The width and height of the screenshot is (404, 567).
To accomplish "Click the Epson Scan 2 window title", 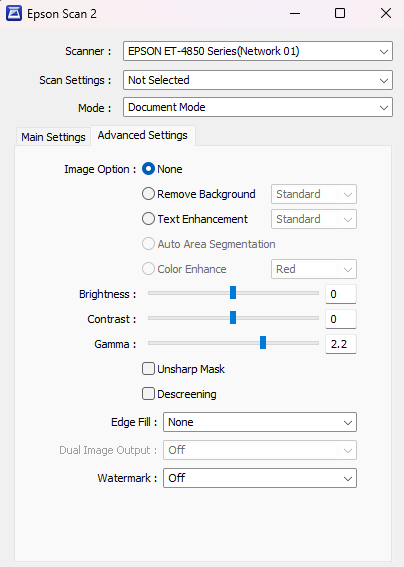I will tap(62, 14).
